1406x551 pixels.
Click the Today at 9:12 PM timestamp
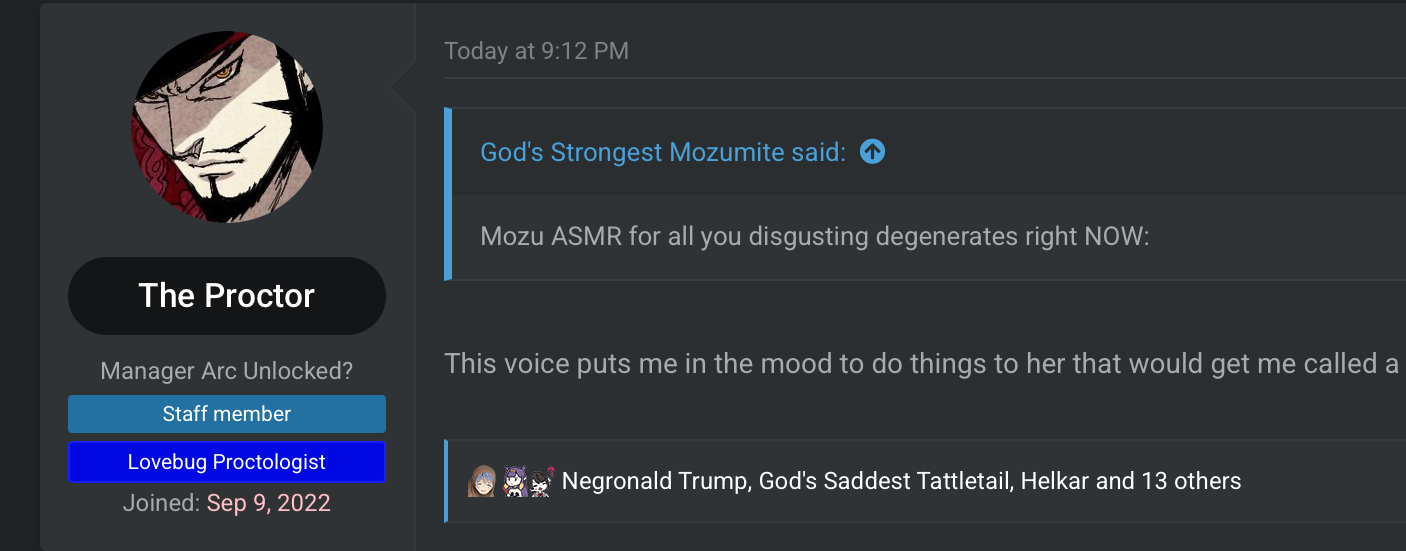pos(537,51)
